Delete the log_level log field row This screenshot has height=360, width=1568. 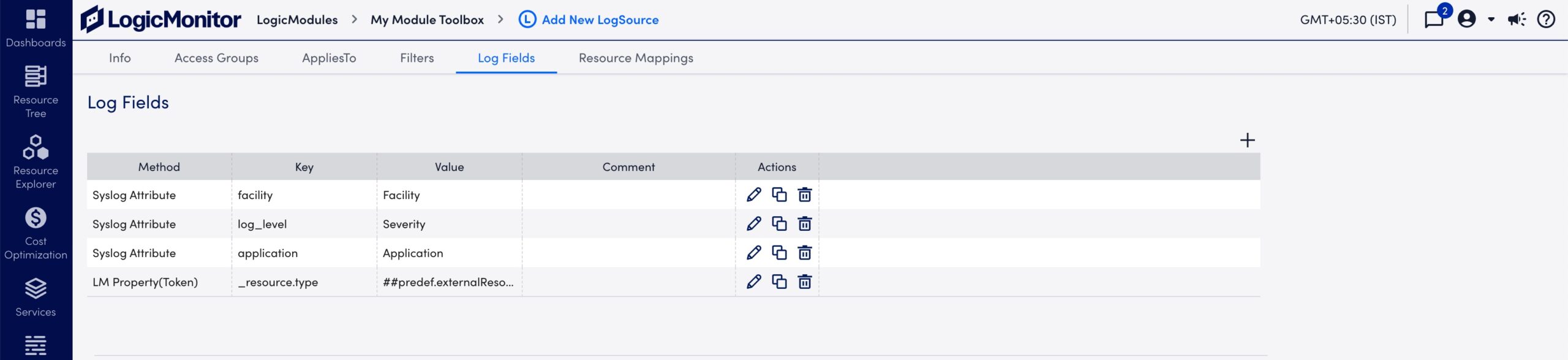point(805,223)
